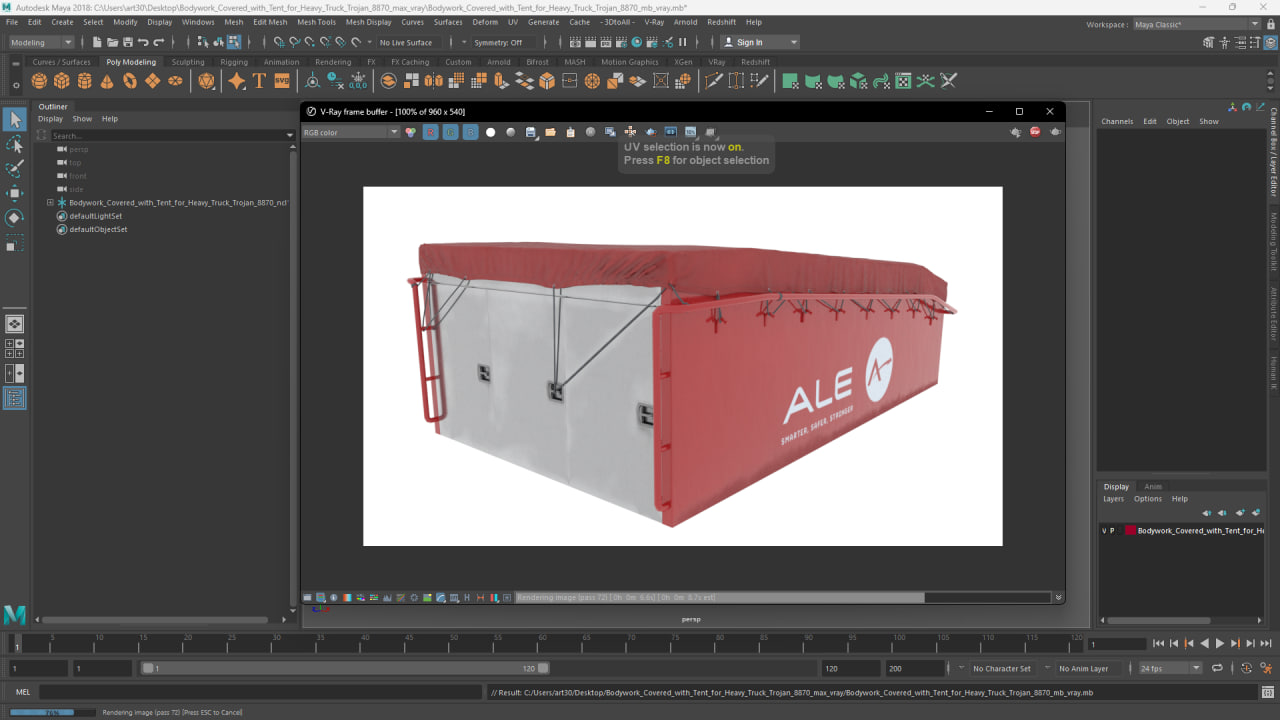This screenshot has width=1280, height=720.
Task: Click the New scene icon
Action: coord(97,42)
